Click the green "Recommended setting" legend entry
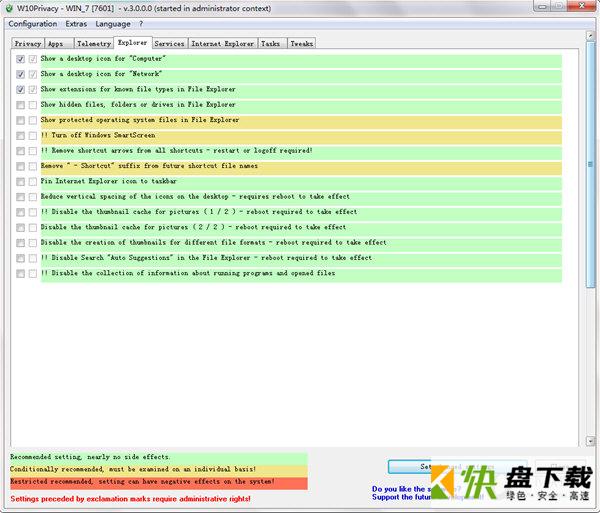The image size is (600, 513). [159, 457]
